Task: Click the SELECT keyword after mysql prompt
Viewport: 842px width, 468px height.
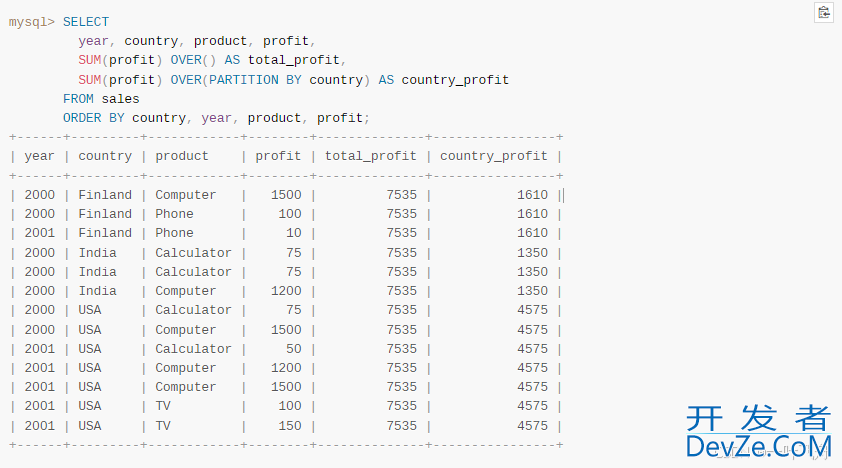Action: [x=86, y=22]
